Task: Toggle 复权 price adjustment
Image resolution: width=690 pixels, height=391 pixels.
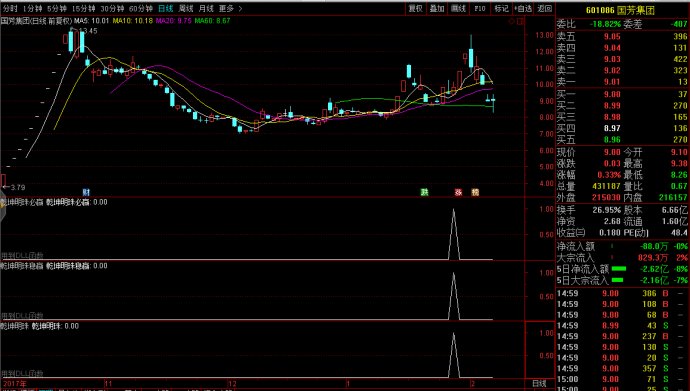Action: coord(415,8)
